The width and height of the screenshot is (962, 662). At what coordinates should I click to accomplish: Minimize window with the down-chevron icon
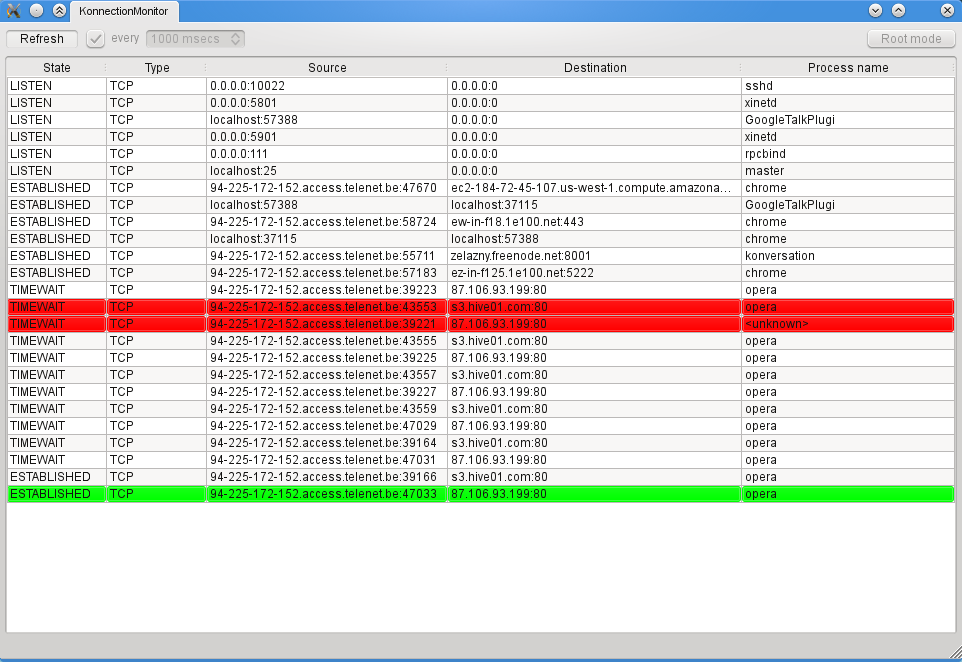[x=875, y=10]
